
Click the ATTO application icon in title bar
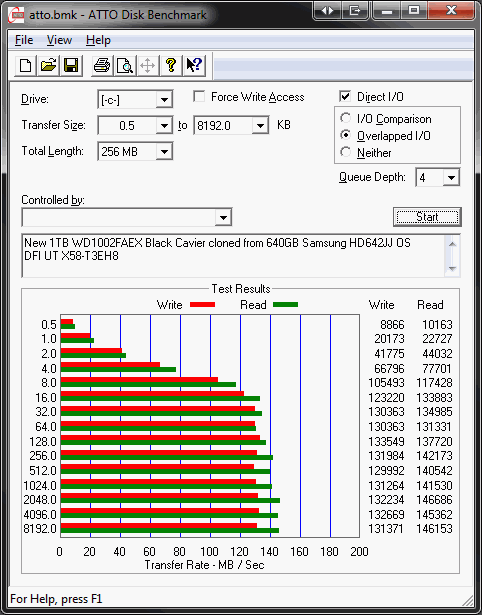[x=16, y=15]
